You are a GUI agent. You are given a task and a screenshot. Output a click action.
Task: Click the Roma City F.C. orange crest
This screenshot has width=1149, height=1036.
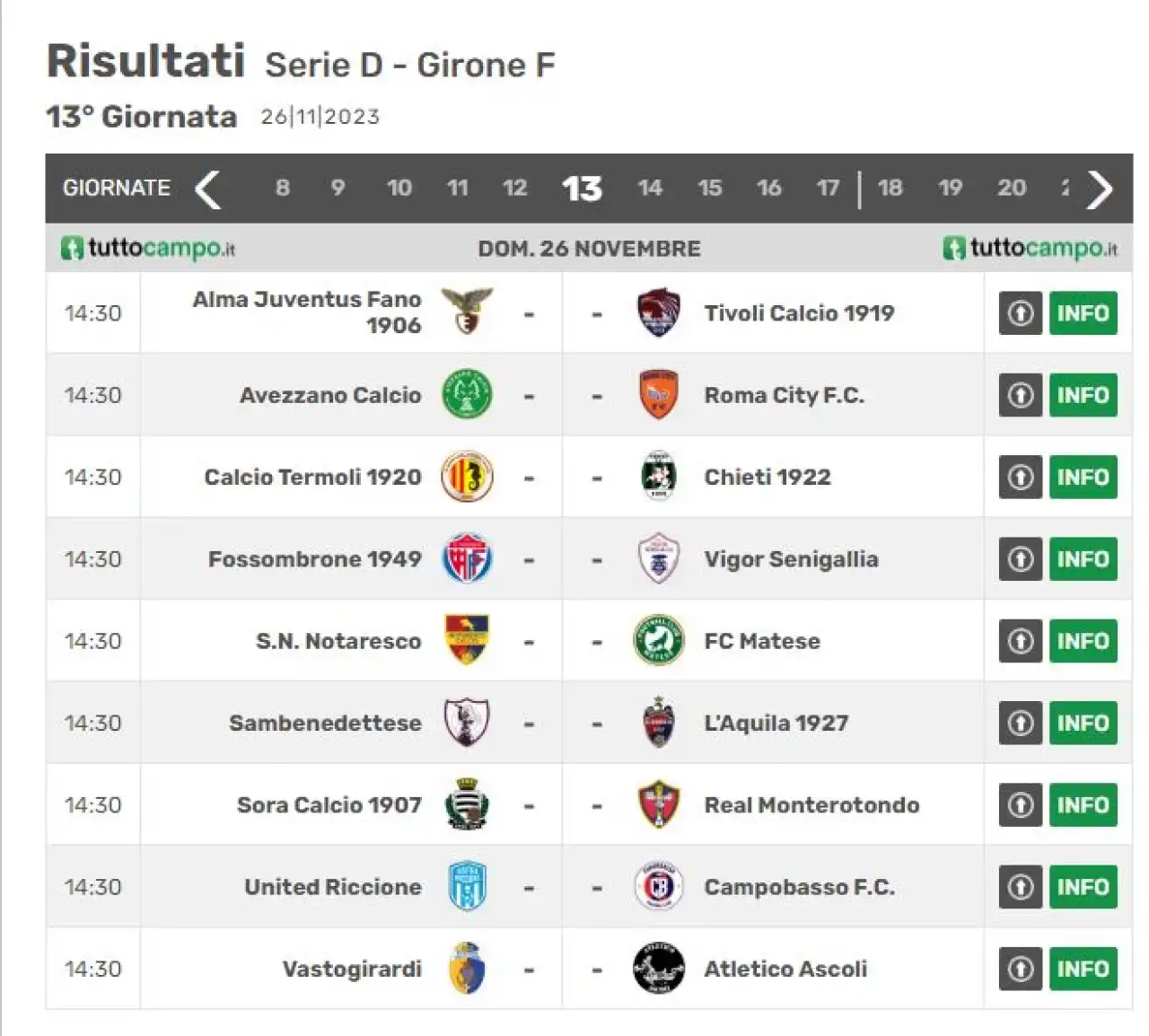[658, 394]
